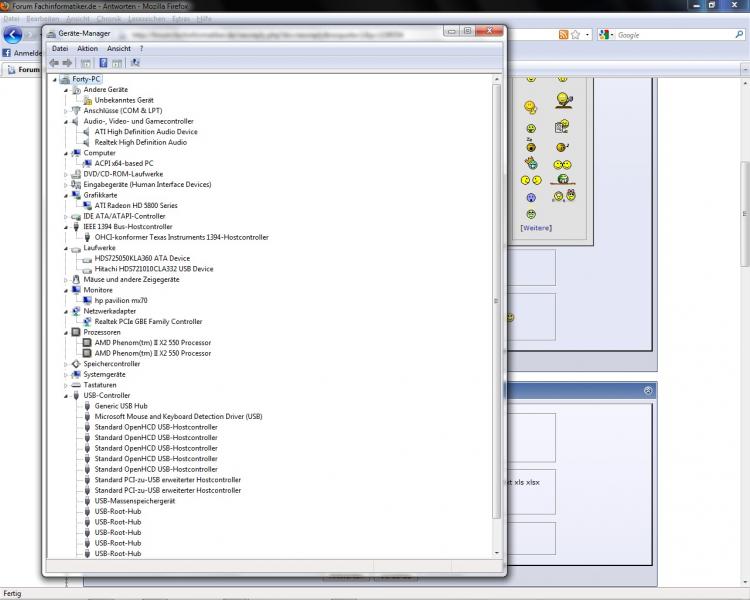Image resolution: width=750 pixels, height=600 pixels.
Task: Click the action pane icon beside the help icon
Action: click(117, 63)
